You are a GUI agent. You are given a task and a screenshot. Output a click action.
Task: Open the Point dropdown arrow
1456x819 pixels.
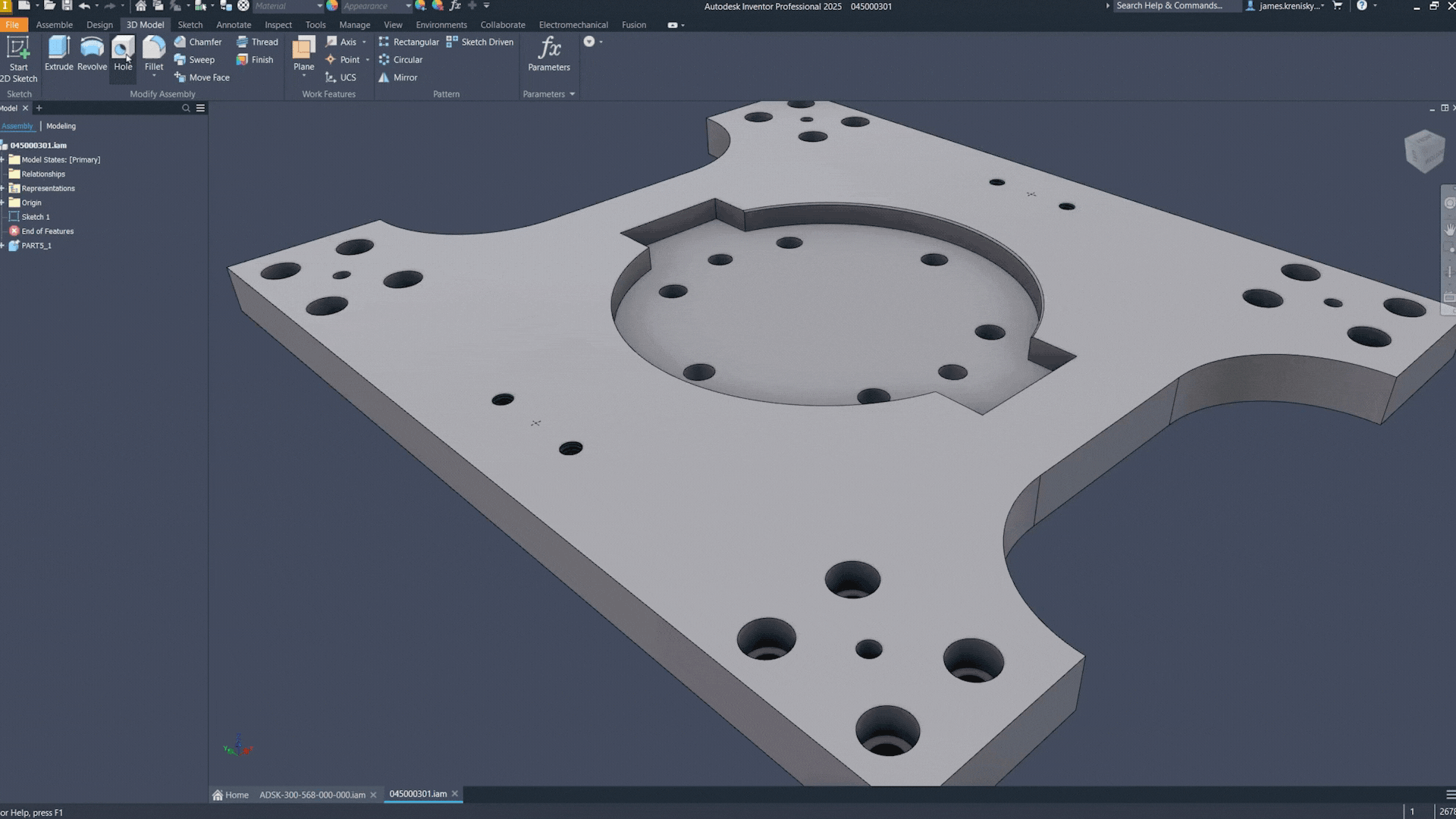(x=368, y=60)
